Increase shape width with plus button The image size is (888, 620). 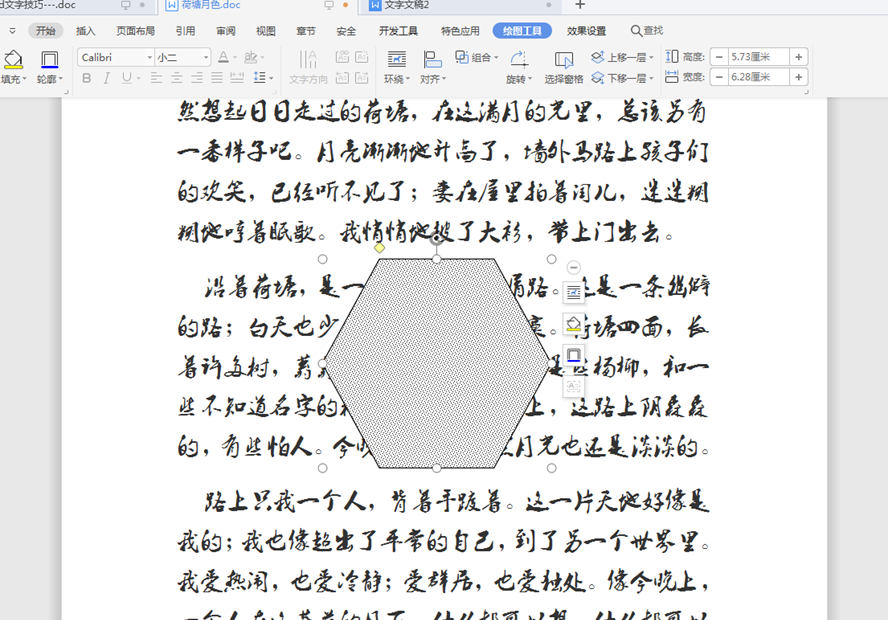tap(799, 77)
